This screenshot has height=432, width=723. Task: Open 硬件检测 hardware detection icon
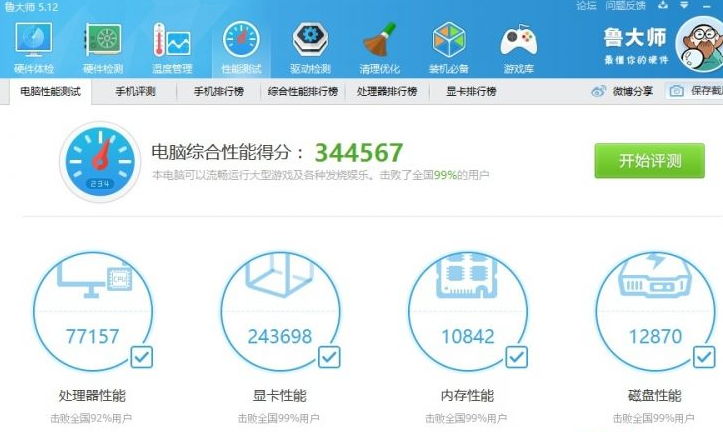103,40
